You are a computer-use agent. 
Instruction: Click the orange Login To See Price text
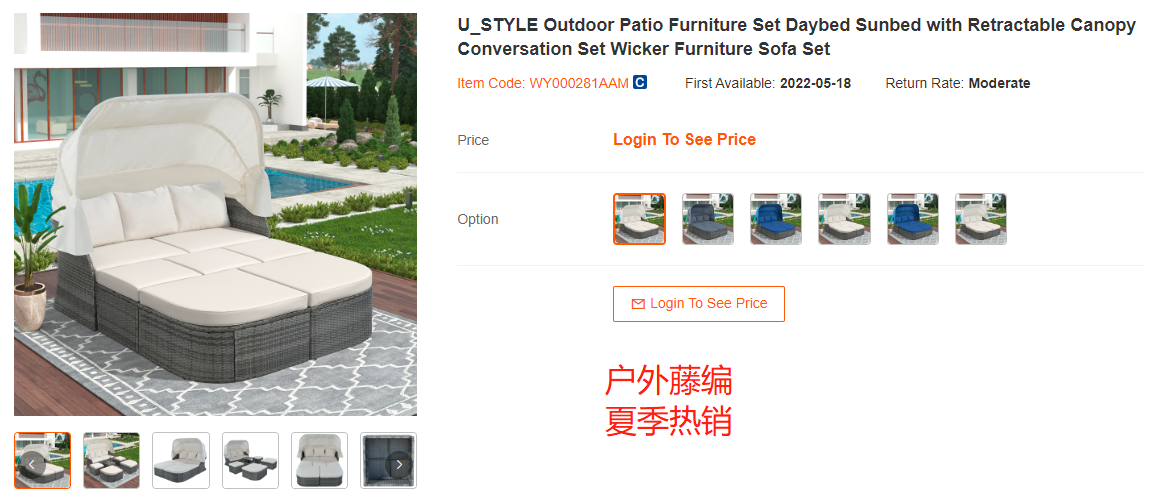click(x=684, y=140)
